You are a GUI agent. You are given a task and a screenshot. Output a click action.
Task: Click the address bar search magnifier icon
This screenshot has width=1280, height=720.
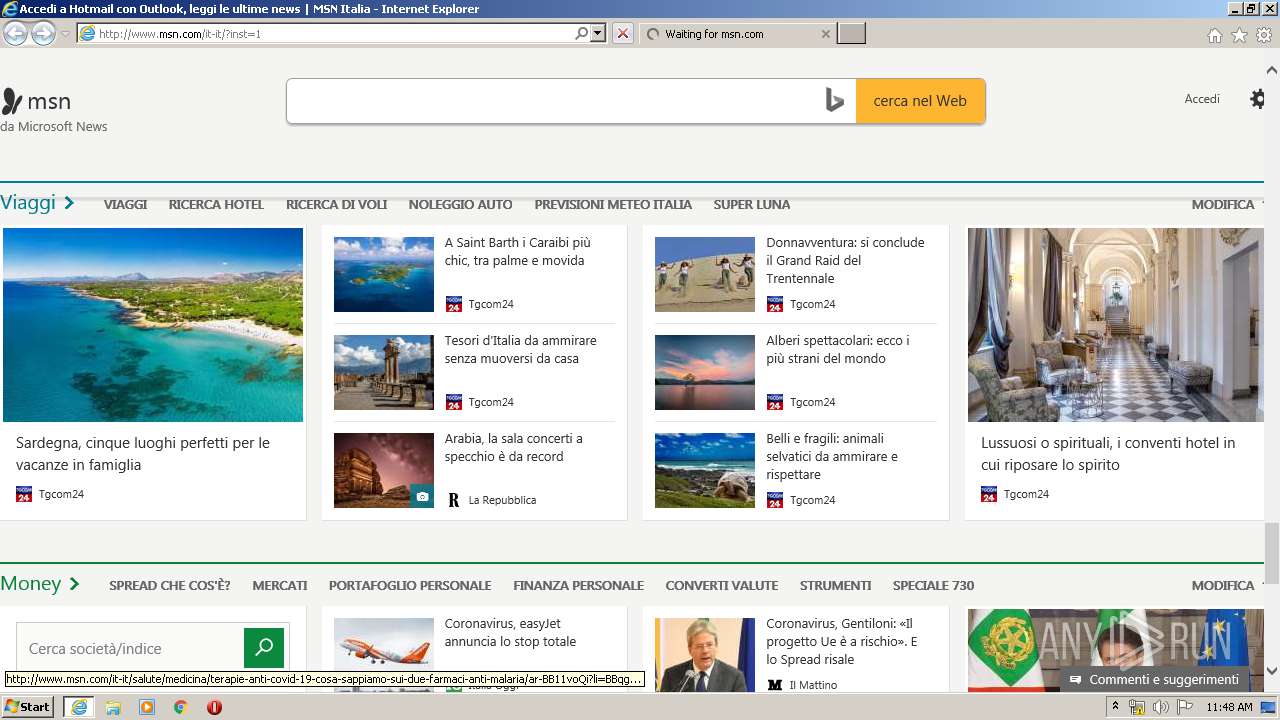582,33
